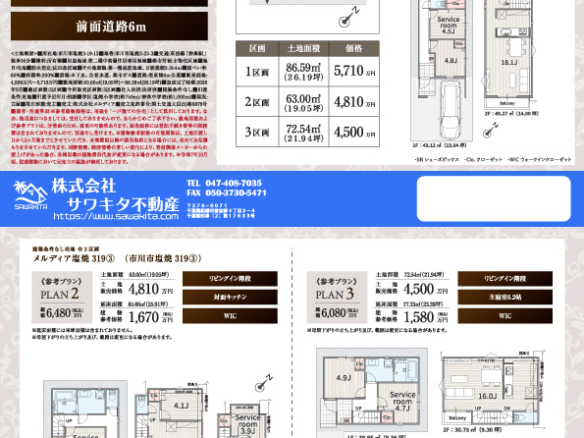Click the WIC banner in PLAN 3 section
Screen dimensions: 584x438
coord(505,316)
